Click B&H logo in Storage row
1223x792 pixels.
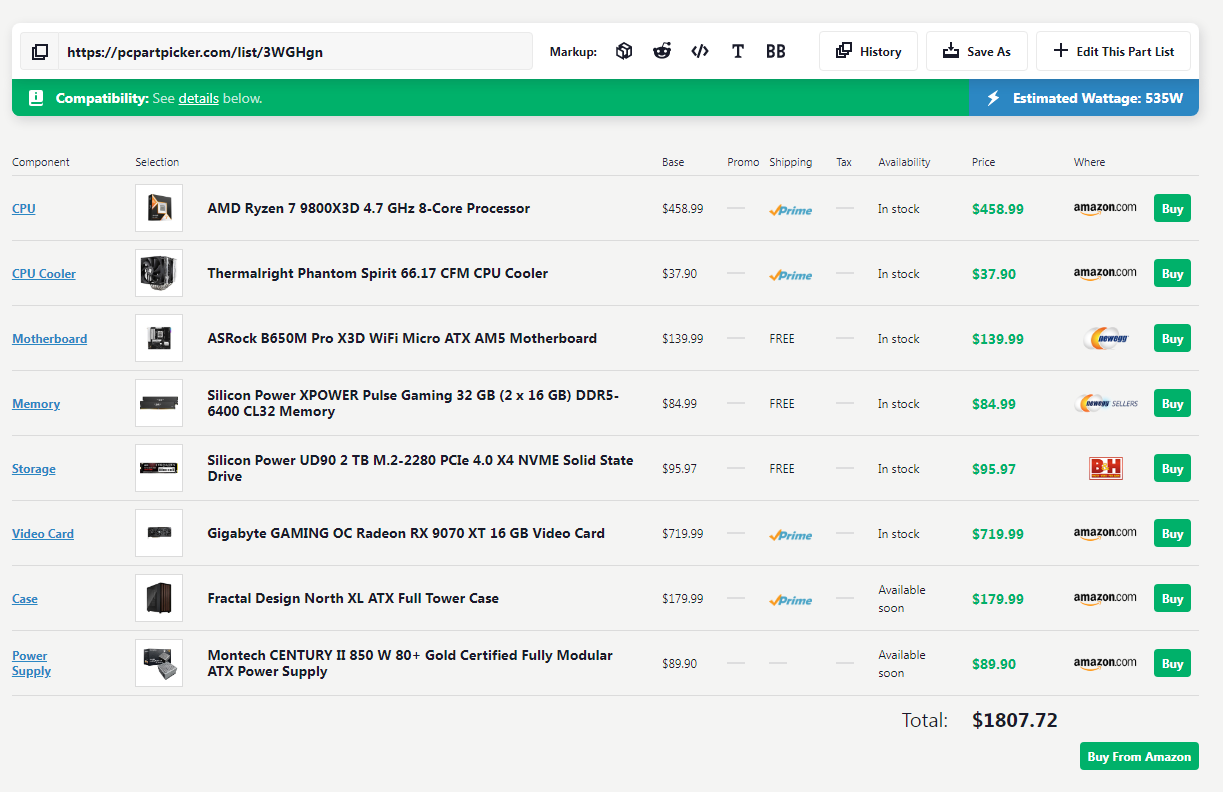pos(1106,468)
